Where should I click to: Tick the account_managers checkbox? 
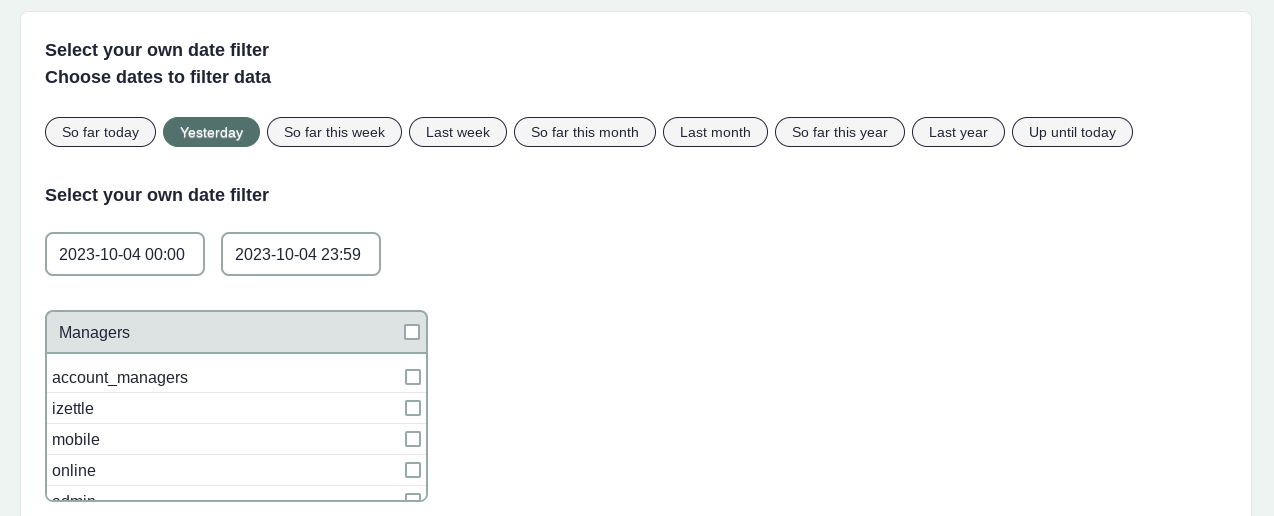click(x=413, y=377)
